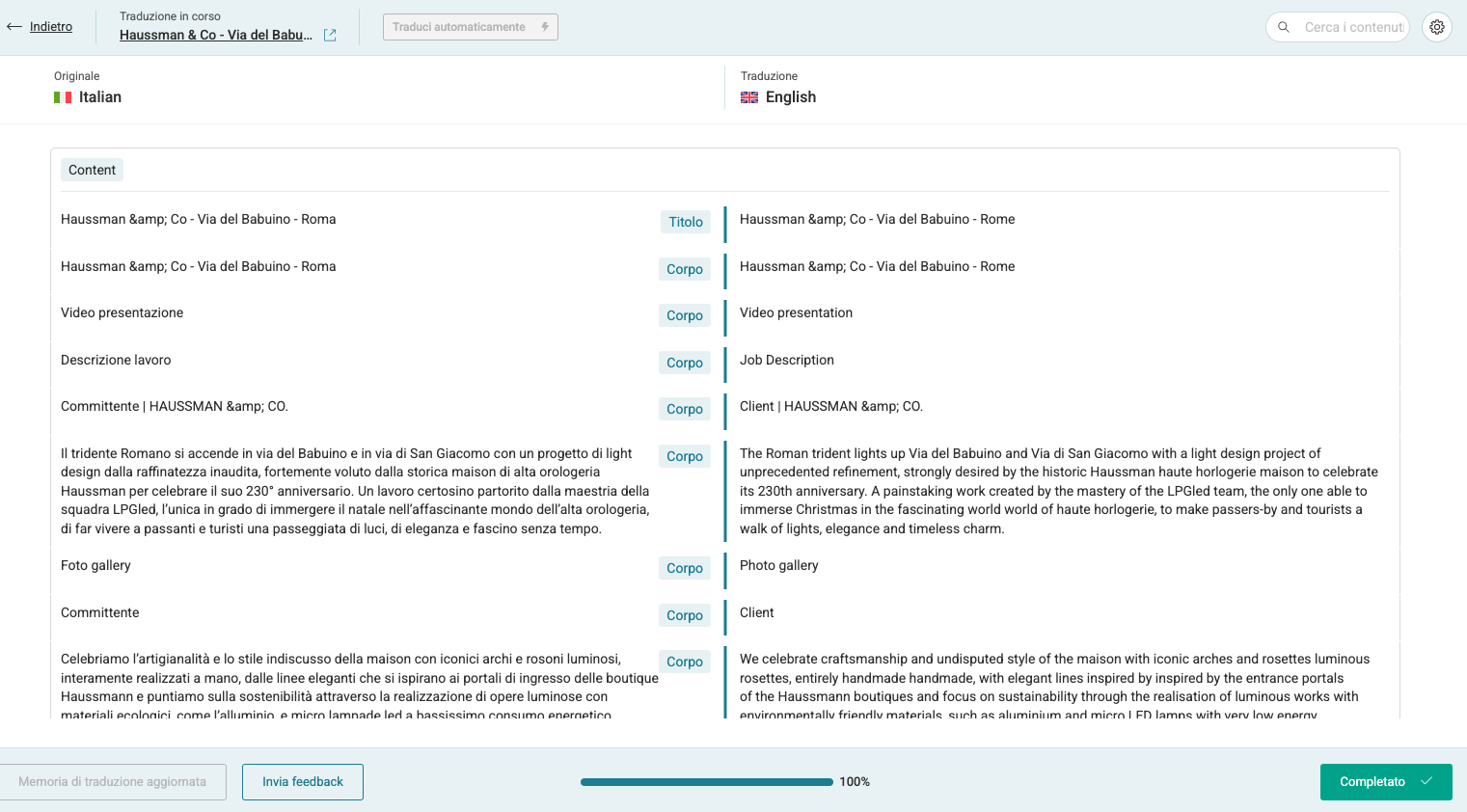Go back via the Indietro link

[51, 27]
